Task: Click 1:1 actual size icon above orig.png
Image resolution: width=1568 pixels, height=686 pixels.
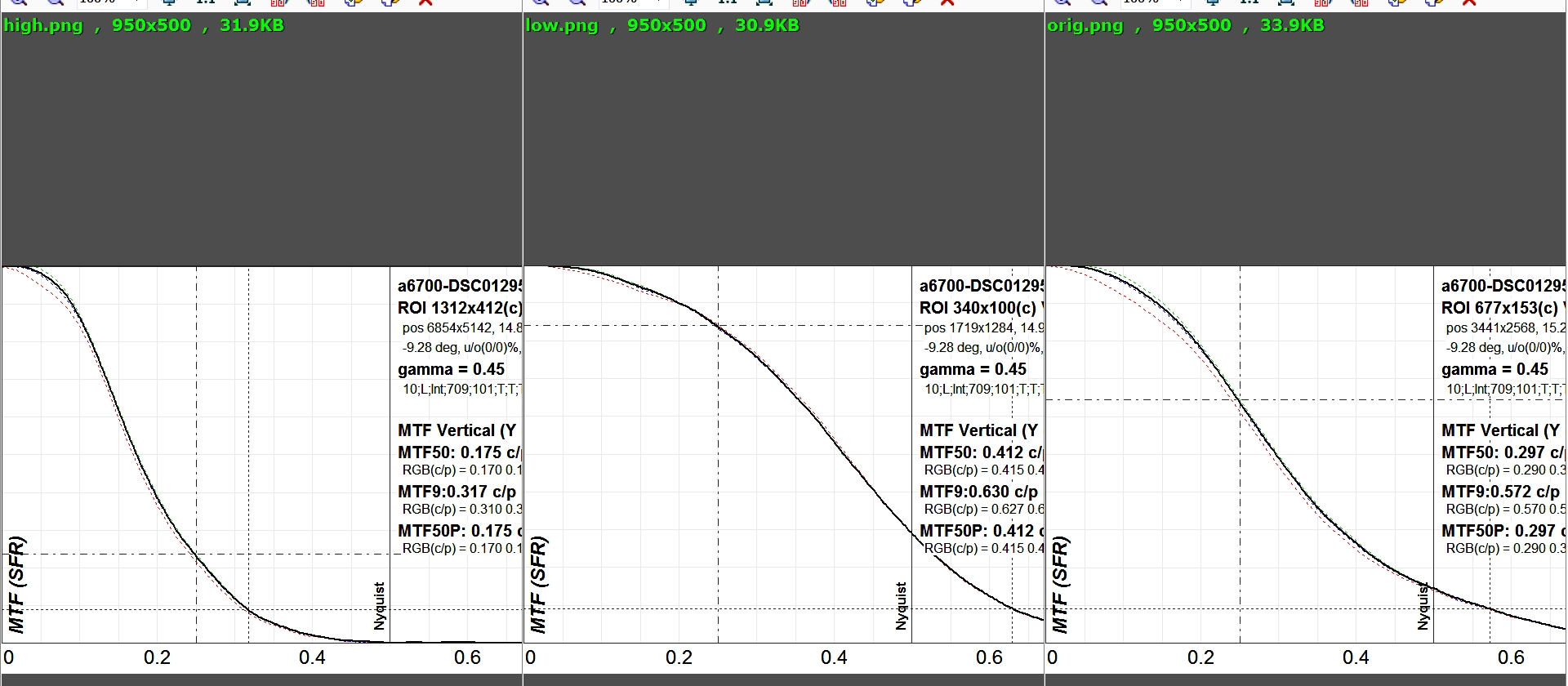Action: pyautogui.click(x=1249, y=2)
